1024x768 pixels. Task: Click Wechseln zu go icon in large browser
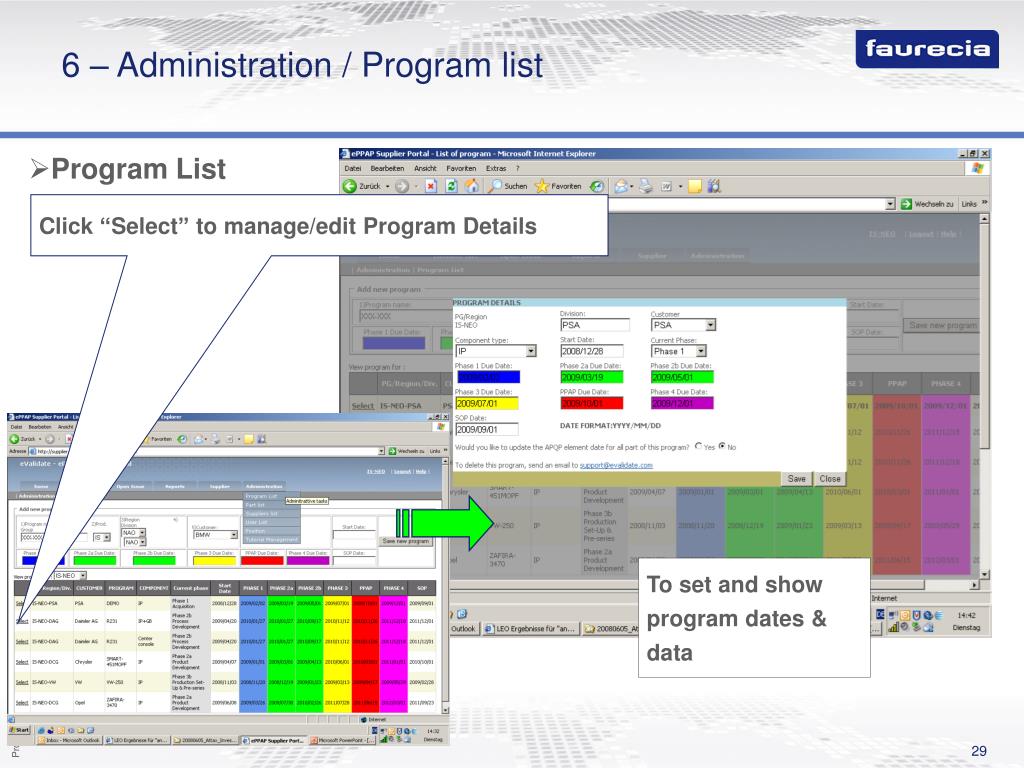coord(906,204)
